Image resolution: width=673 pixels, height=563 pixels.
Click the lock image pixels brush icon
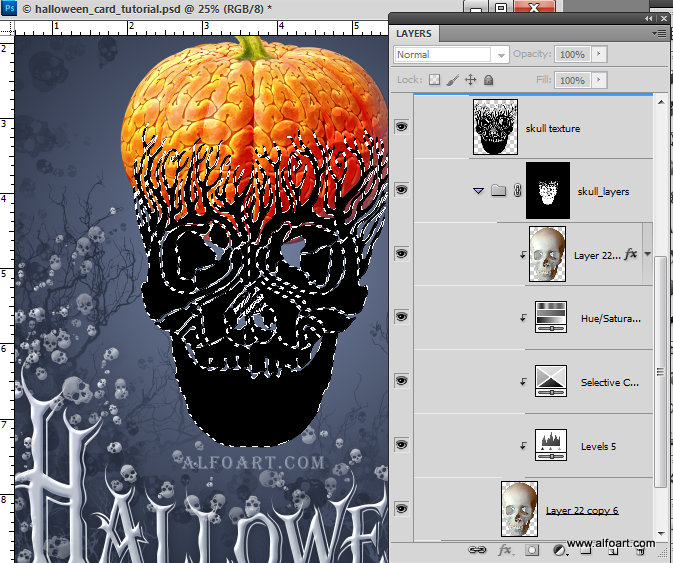(452, 80)
